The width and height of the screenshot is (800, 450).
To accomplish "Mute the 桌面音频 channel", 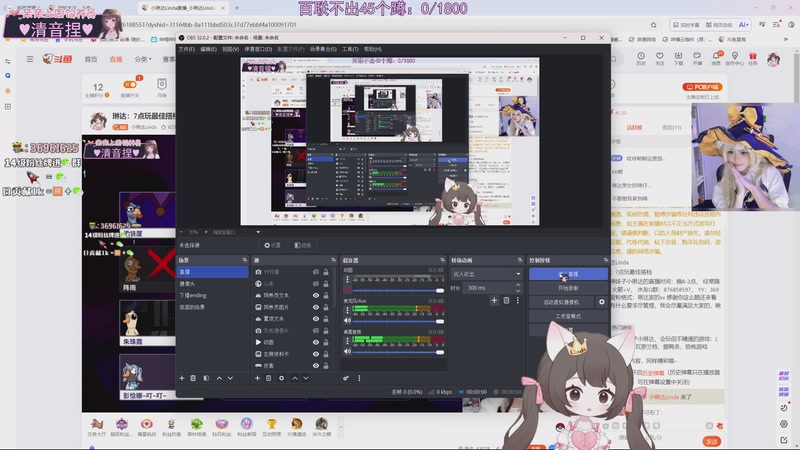I will tap(347, 352).
